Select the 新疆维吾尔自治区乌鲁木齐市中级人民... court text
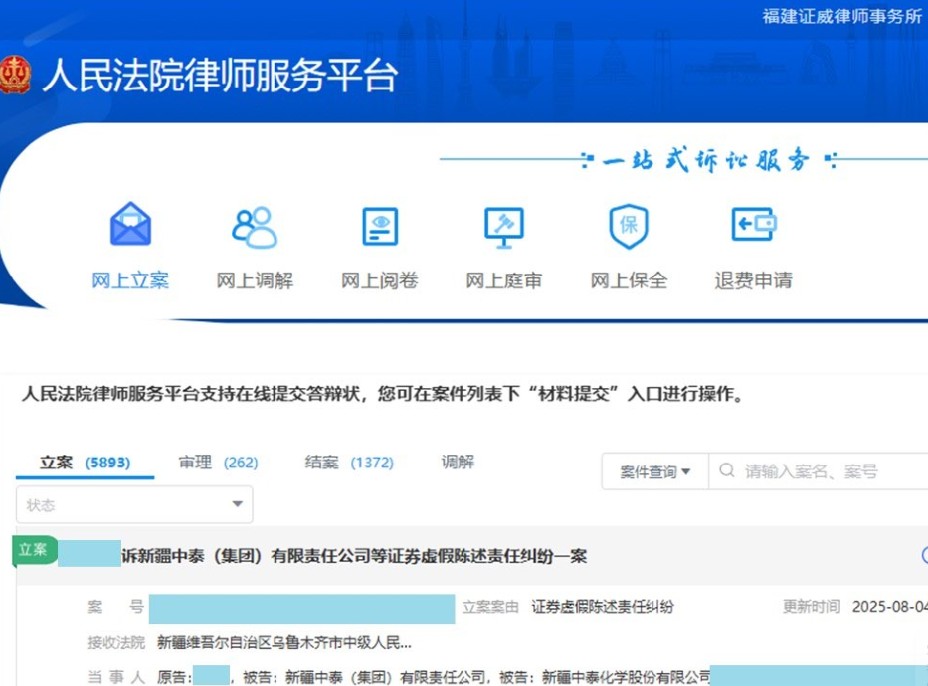This screenshot has width=928, height=686. coord(284,642)
